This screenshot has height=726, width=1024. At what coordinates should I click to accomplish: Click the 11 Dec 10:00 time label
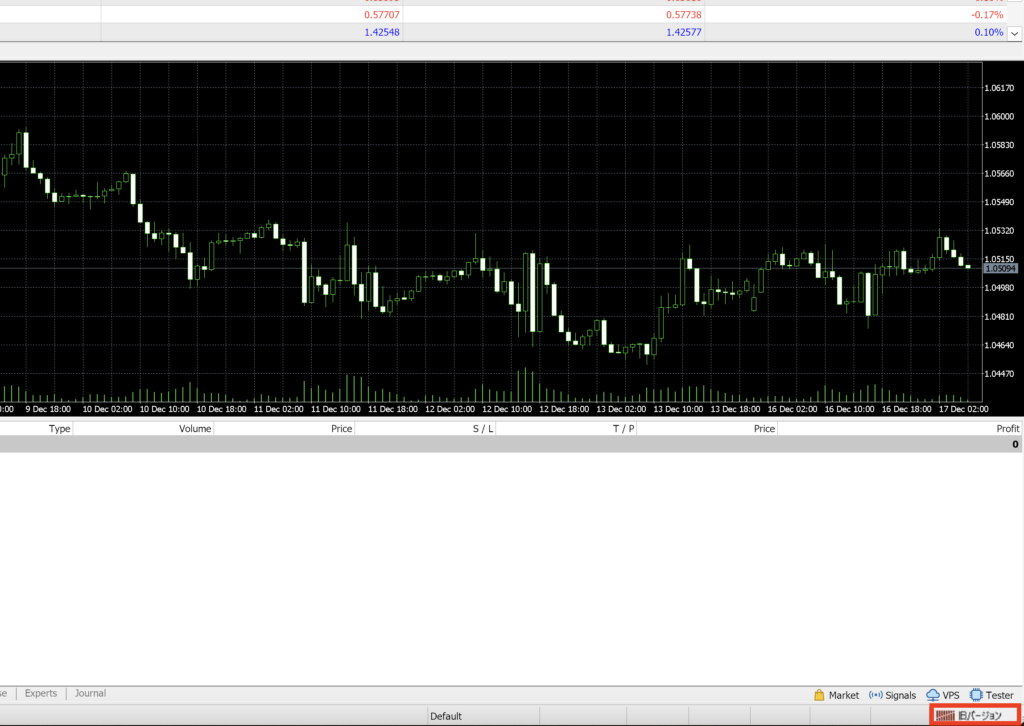point(336,409)
